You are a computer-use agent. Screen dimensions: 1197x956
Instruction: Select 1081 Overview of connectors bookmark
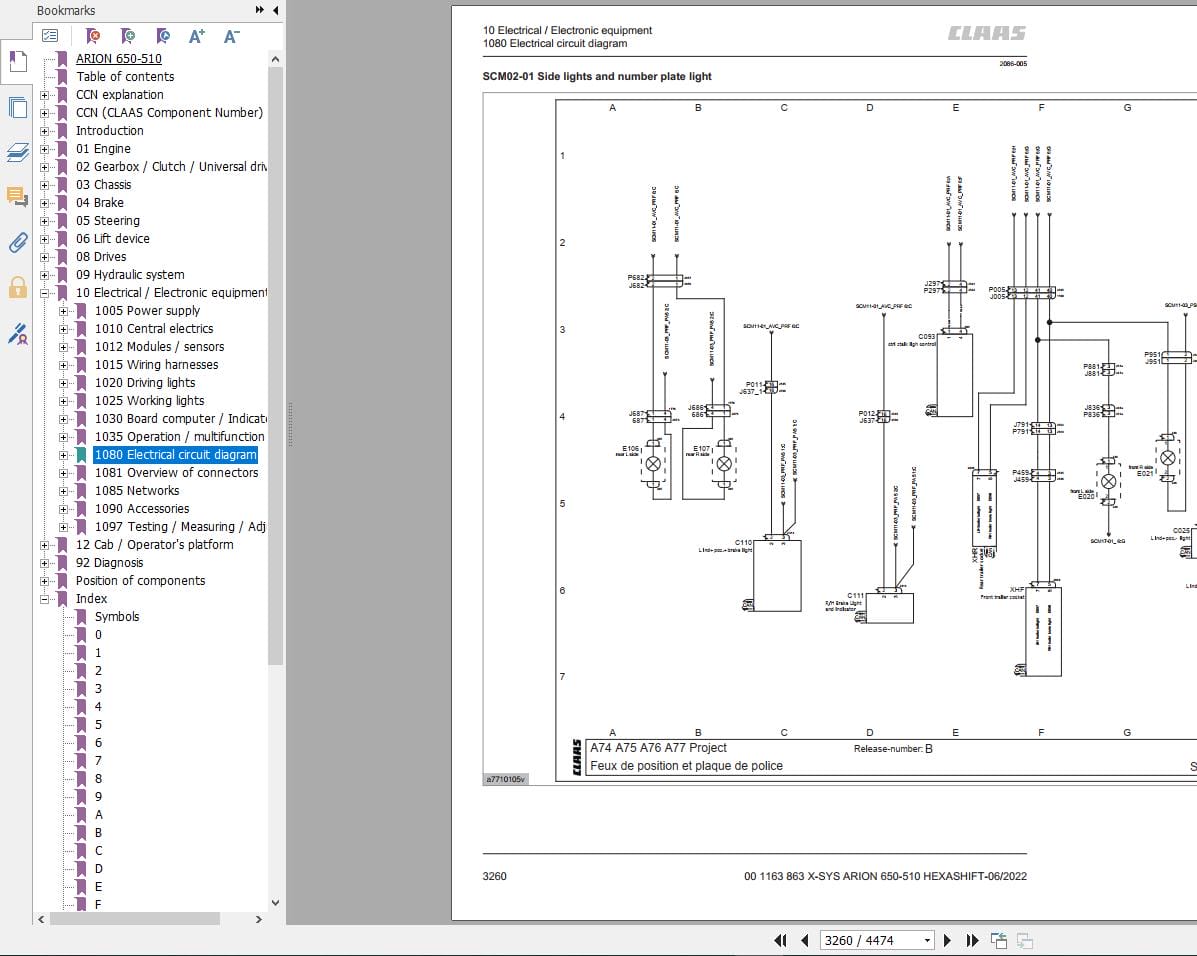(176, 473)
